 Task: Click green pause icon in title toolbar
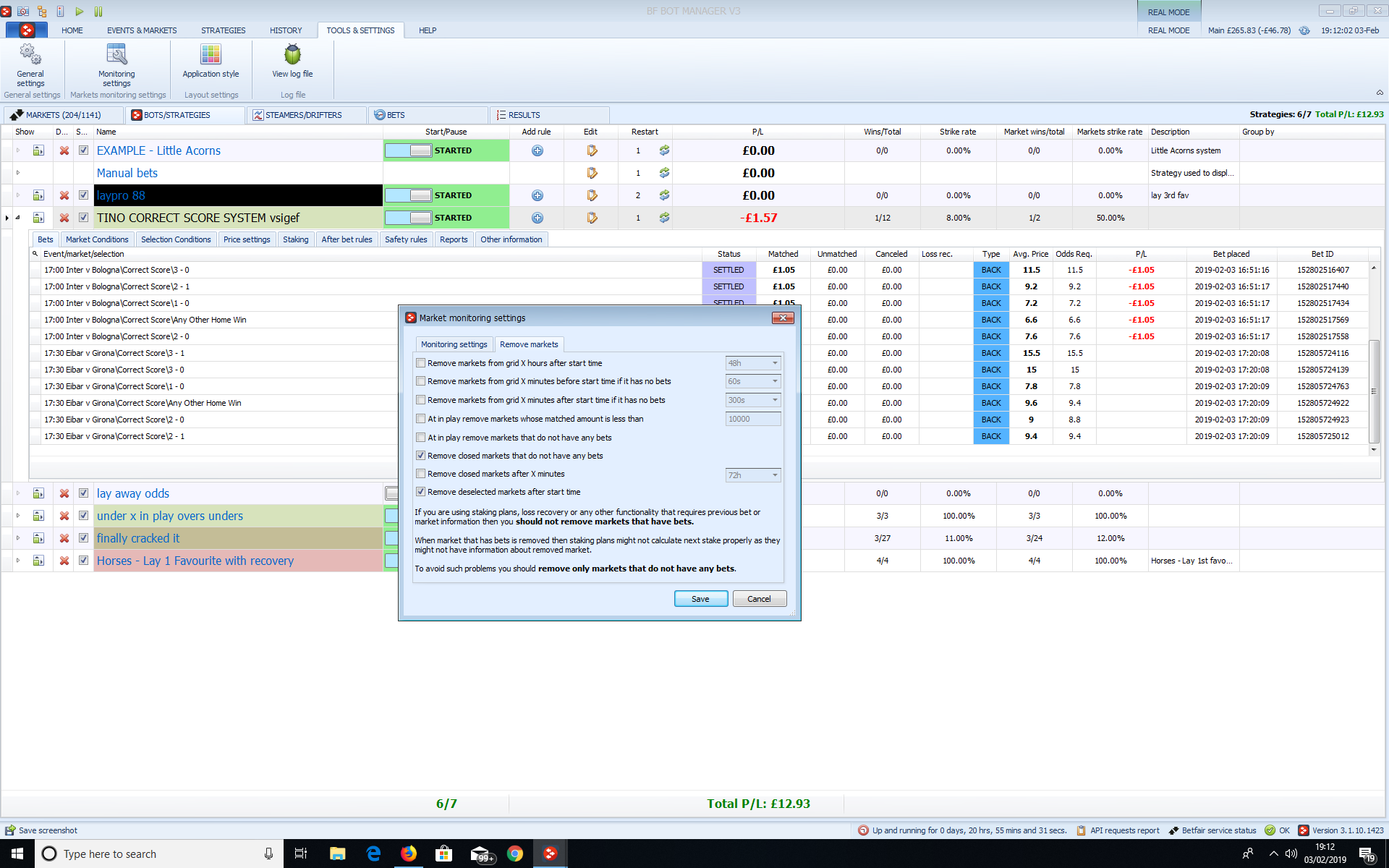click(x=98, y=11)
